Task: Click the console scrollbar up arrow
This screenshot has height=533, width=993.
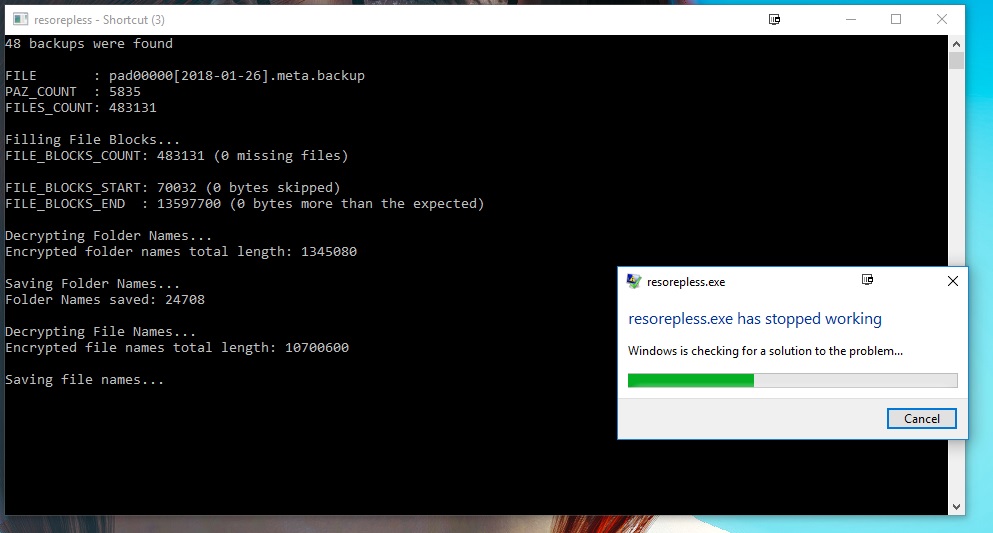Action: [x=956, y=44]
